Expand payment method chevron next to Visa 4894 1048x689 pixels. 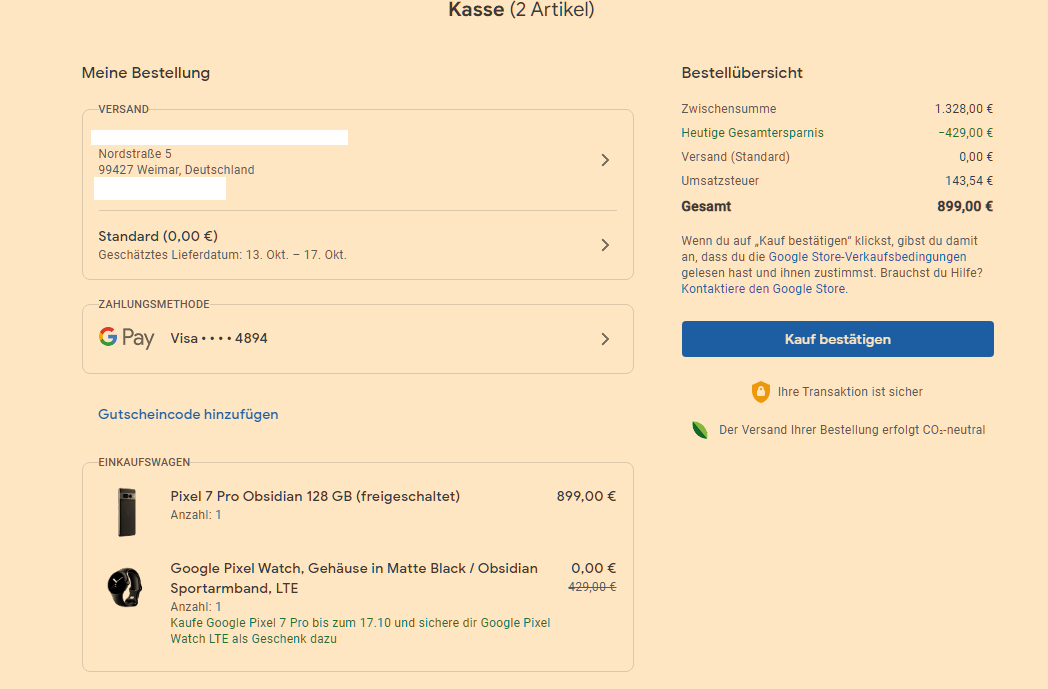pyautogui.click(x=605, y=339)
